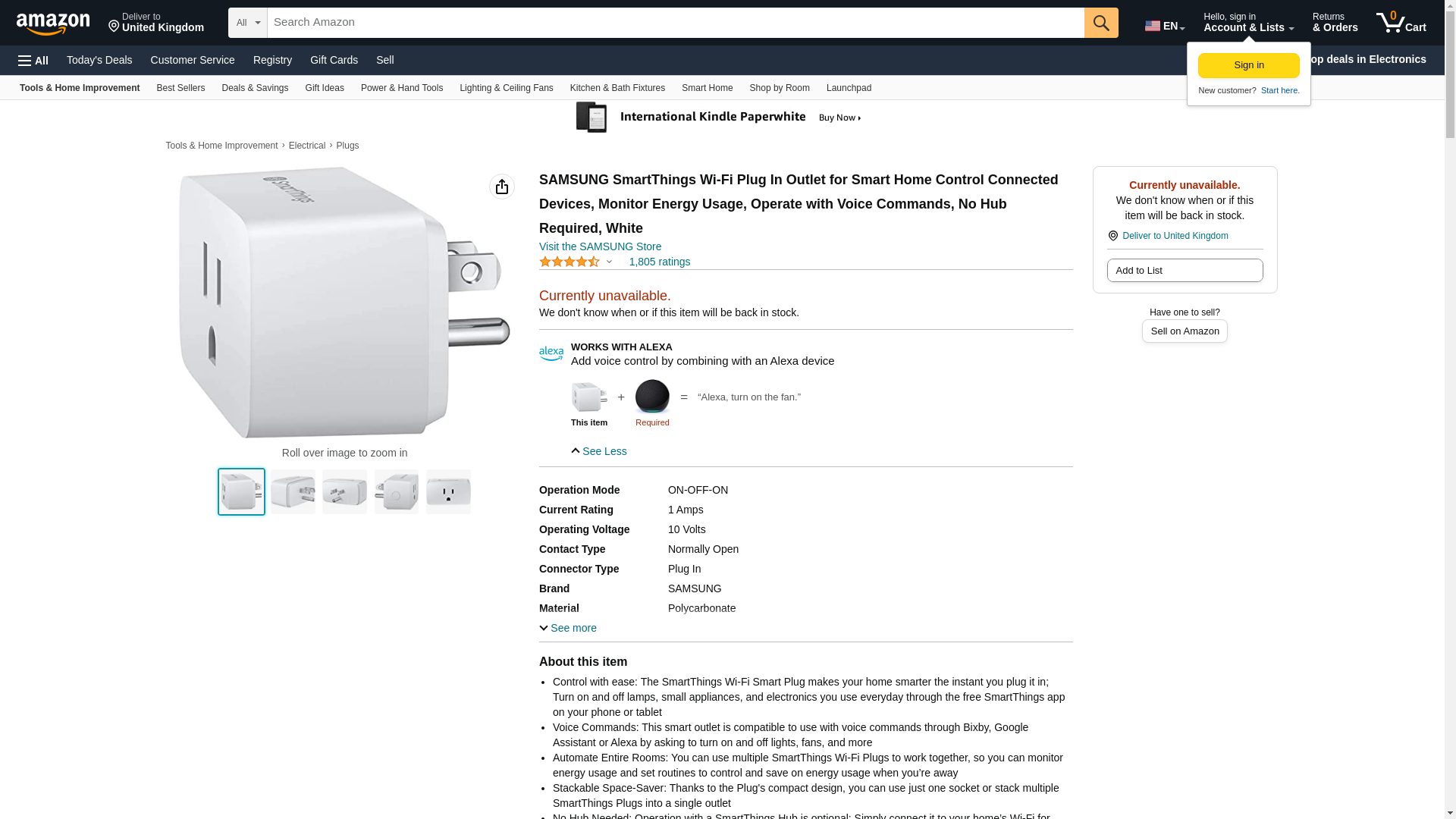Click the Sell on Amazon button
1456x819 pixels.
click(1185, 331)
